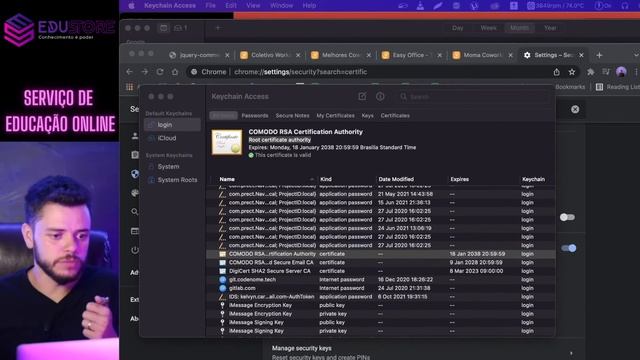Viewport: 640px width, 360px height.
Task: Open the My Certificates category tab
Action: (335, 116)
